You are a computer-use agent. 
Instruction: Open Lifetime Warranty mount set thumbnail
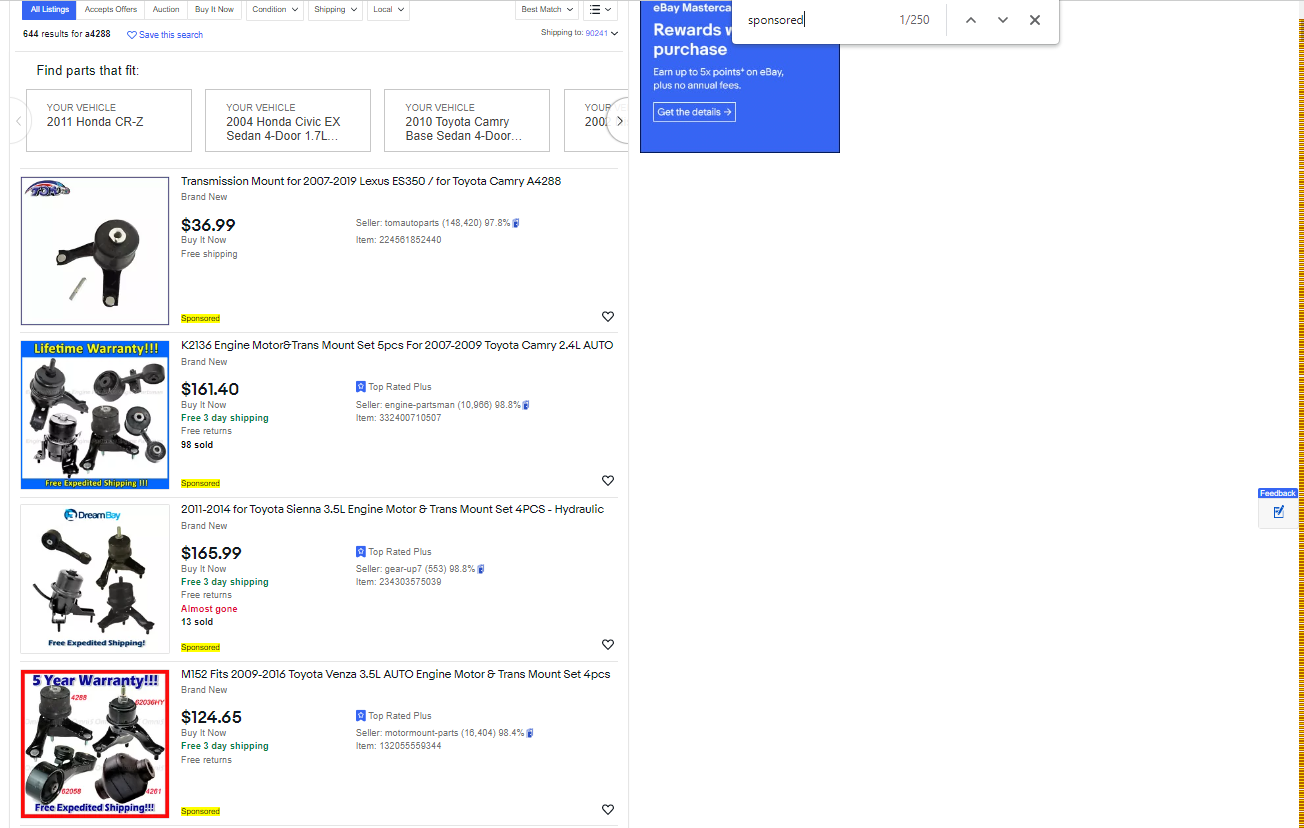95,415
